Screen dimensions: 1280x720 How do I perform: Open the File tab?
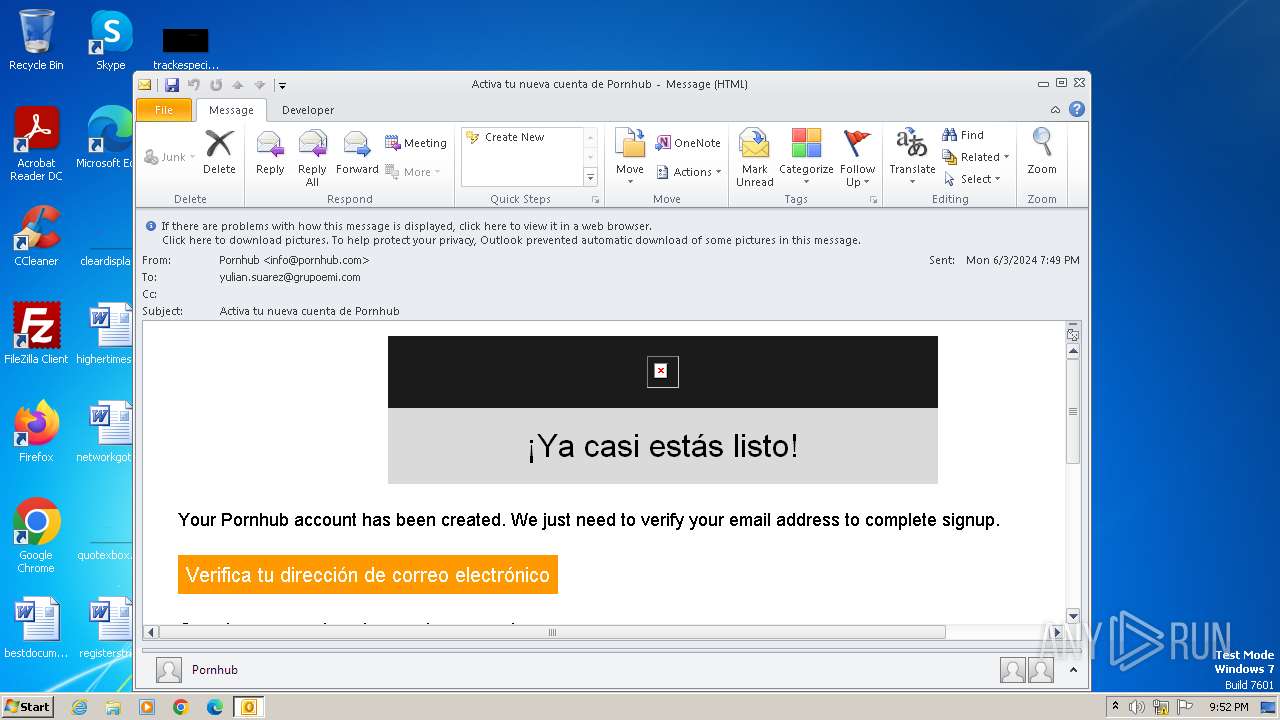tap(163, 110)
